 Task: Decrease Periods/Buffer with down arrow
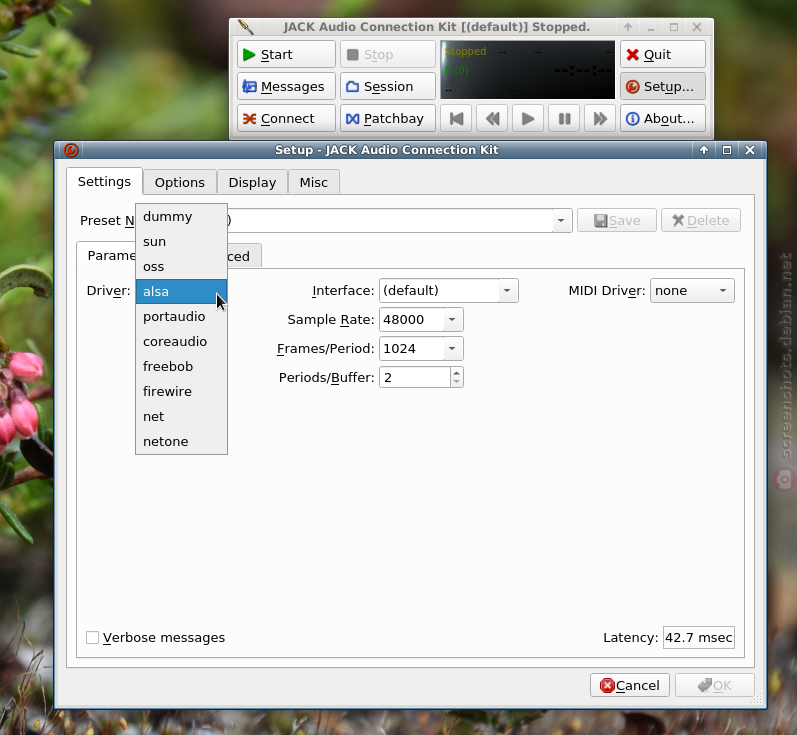pos(456,382)
